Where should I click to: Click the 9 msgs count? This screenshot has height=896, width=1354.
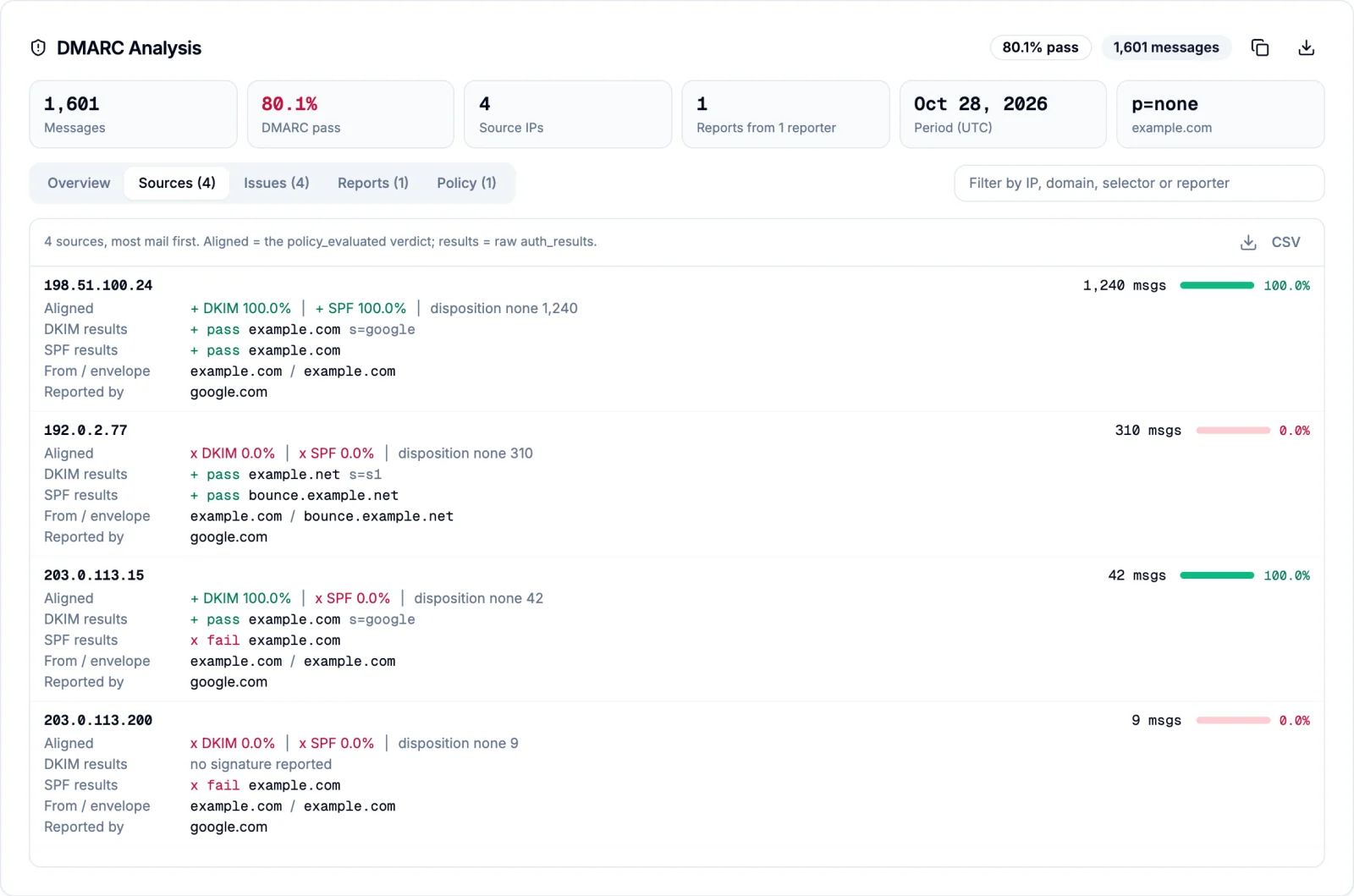click(1157, 721)
